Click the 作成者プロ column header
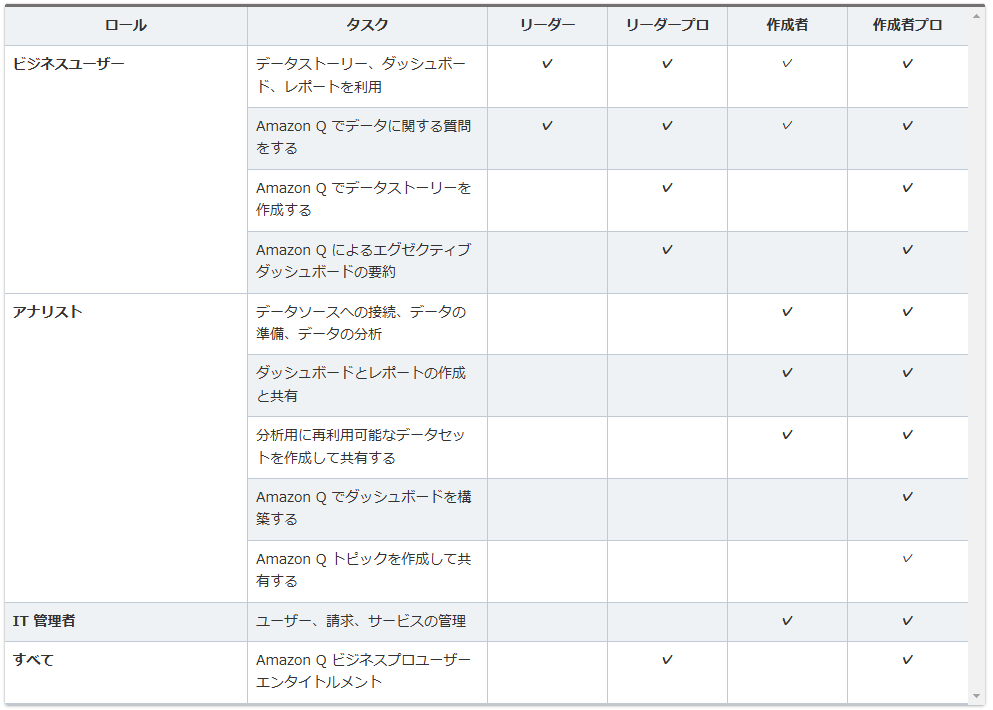Screen dimensions: 993x710 [x=907, y=26]
